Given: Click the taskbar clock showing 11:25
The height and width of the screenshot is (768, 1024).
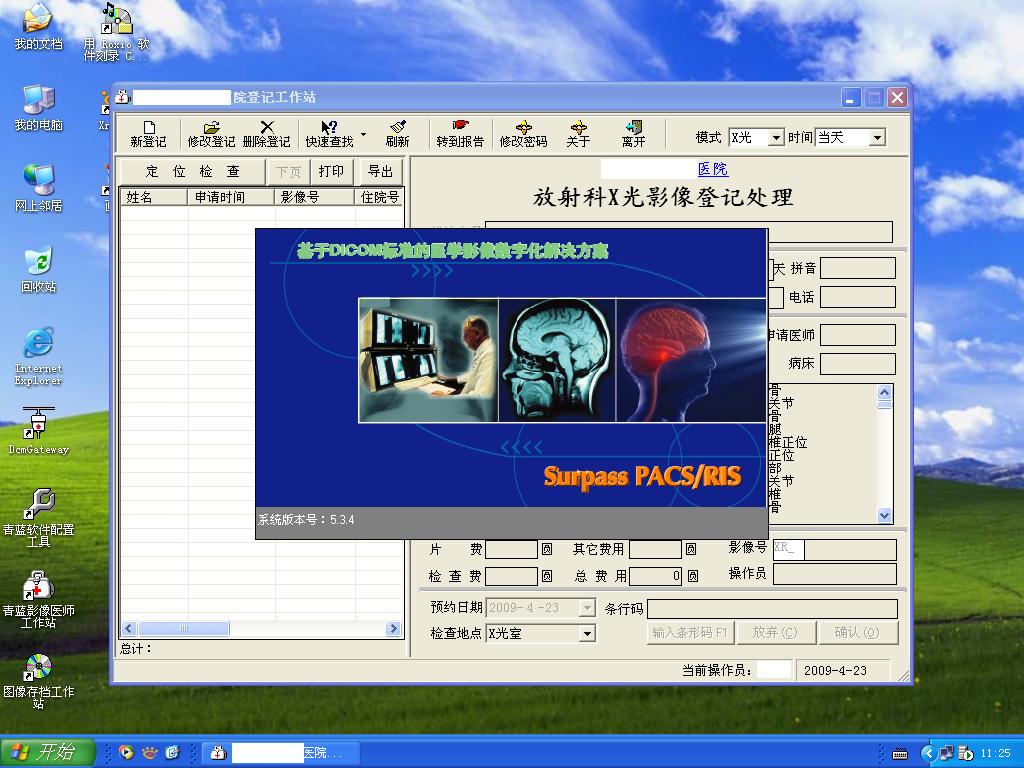Looking at the screenshot, I should [x=996, y=753].
